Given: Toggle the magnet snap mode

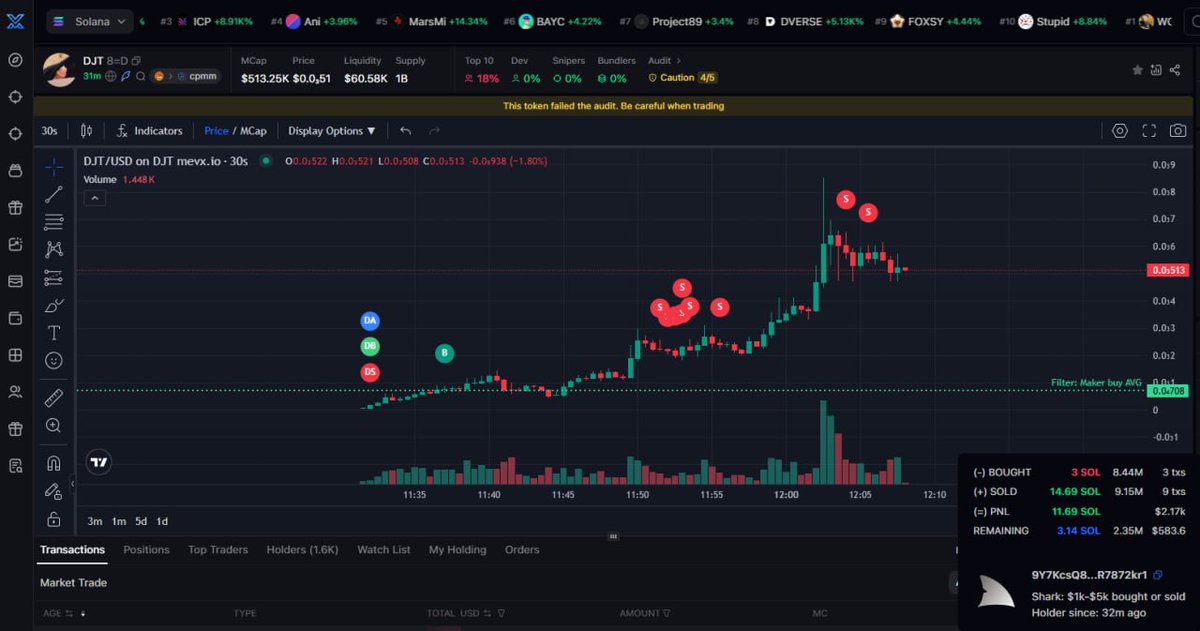Looking at the screenshot, I should coord(54,464).
